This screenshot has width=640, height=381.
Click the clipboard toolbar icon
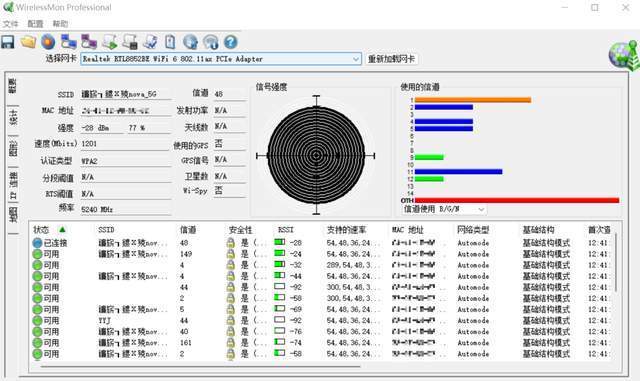click(170, 42)
